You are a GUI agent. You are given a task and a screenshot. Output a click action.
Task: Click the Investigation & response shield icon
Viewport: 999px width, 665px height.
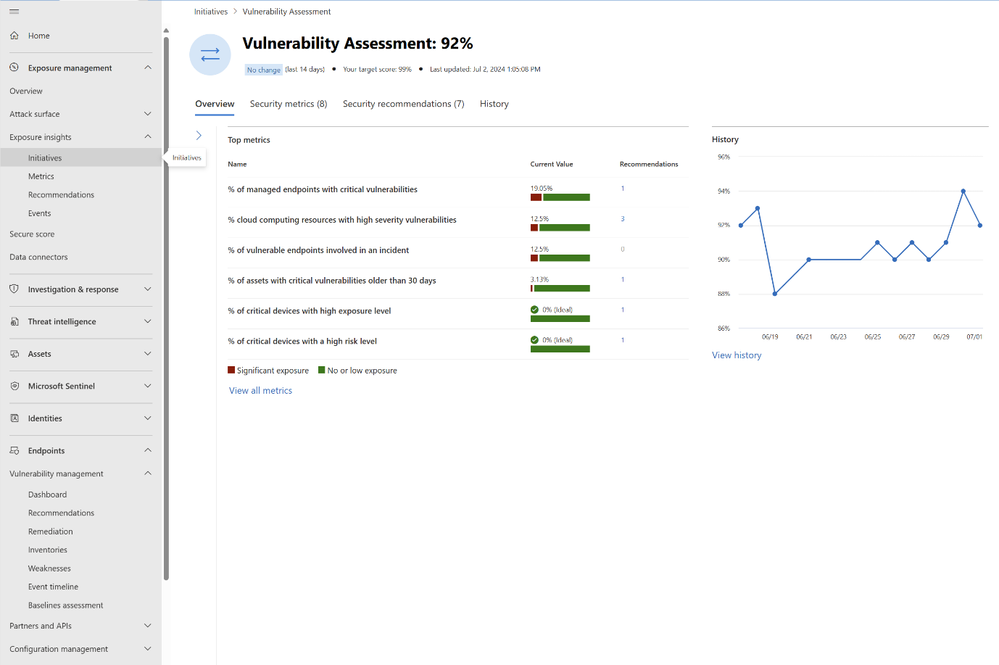coord(14,289)
